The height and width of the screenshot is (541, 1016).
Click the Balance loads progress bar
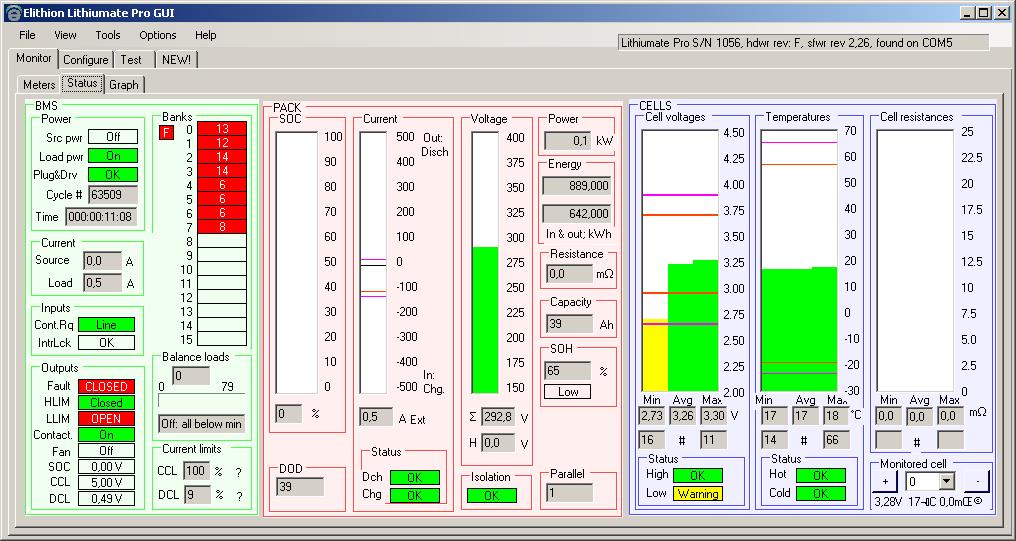pyautogui.click(x=202, y=401)
